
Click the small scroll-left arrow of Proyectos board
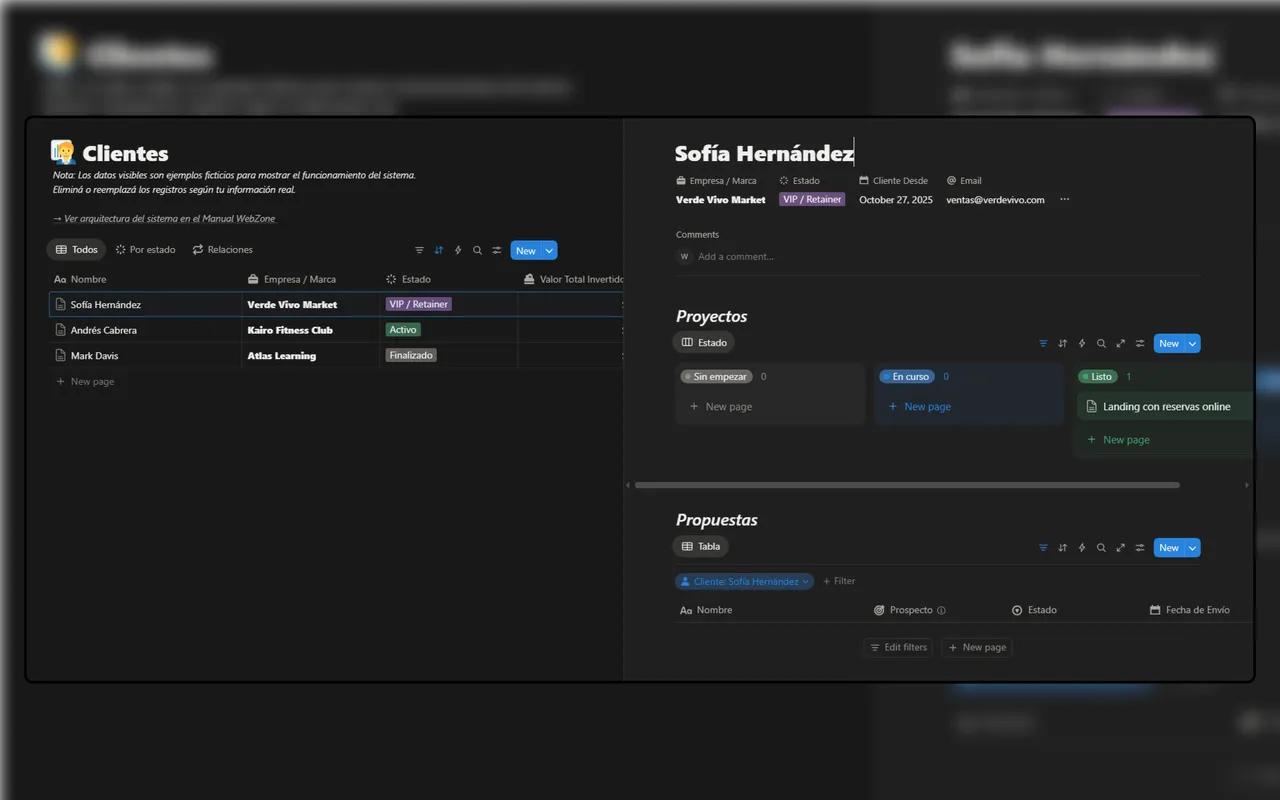click(628, 485)
